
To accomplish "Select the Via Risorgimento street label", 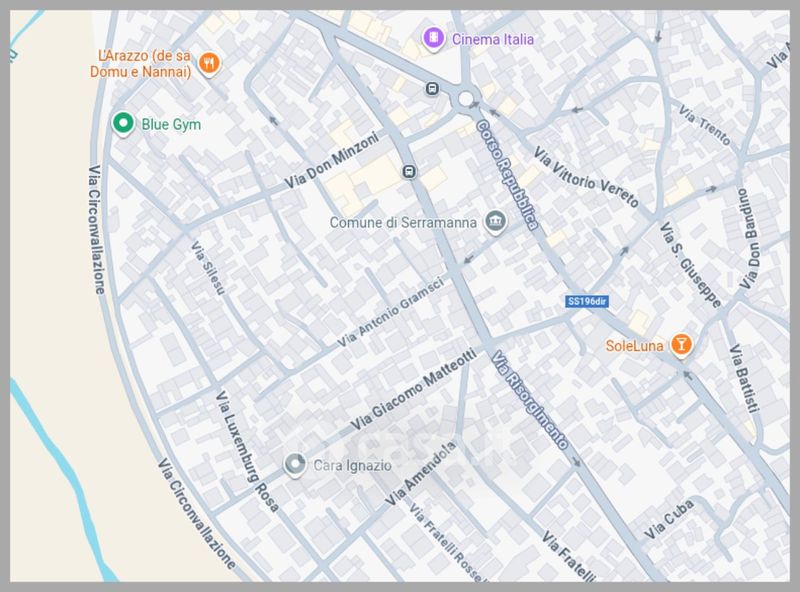I will pos(530,402).
